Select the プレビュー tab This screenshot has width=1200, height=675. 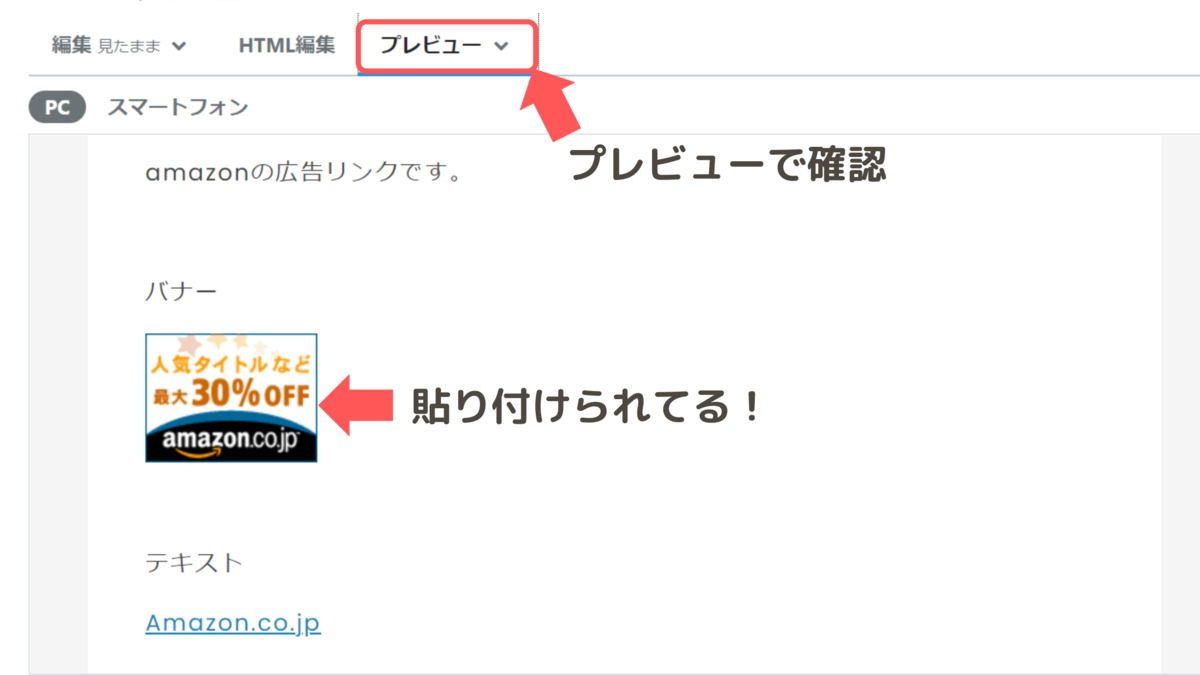(431, 45)
